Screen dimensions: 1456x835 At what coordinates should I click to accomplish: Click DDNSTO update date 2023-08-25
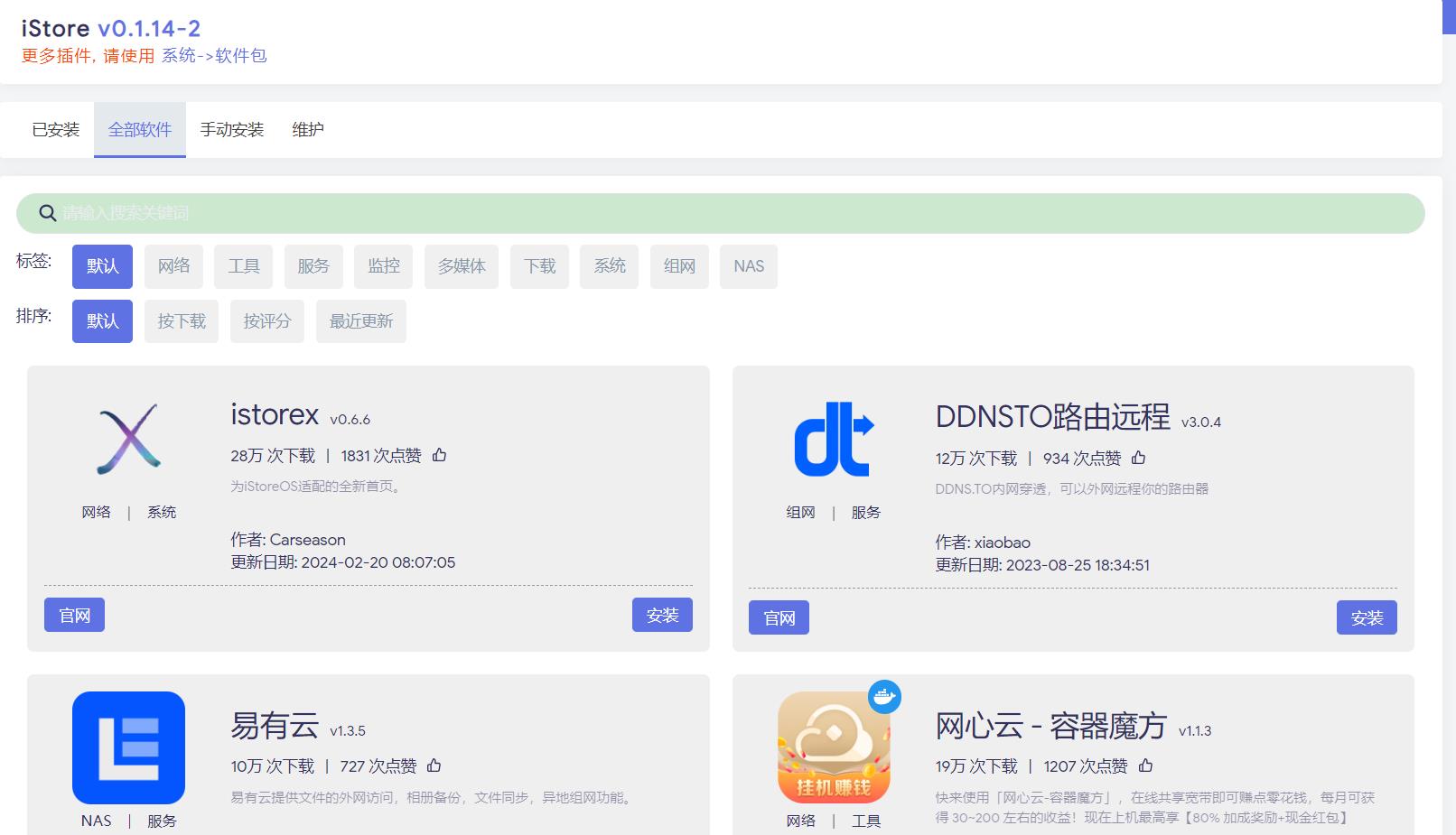click(1042, 565)
